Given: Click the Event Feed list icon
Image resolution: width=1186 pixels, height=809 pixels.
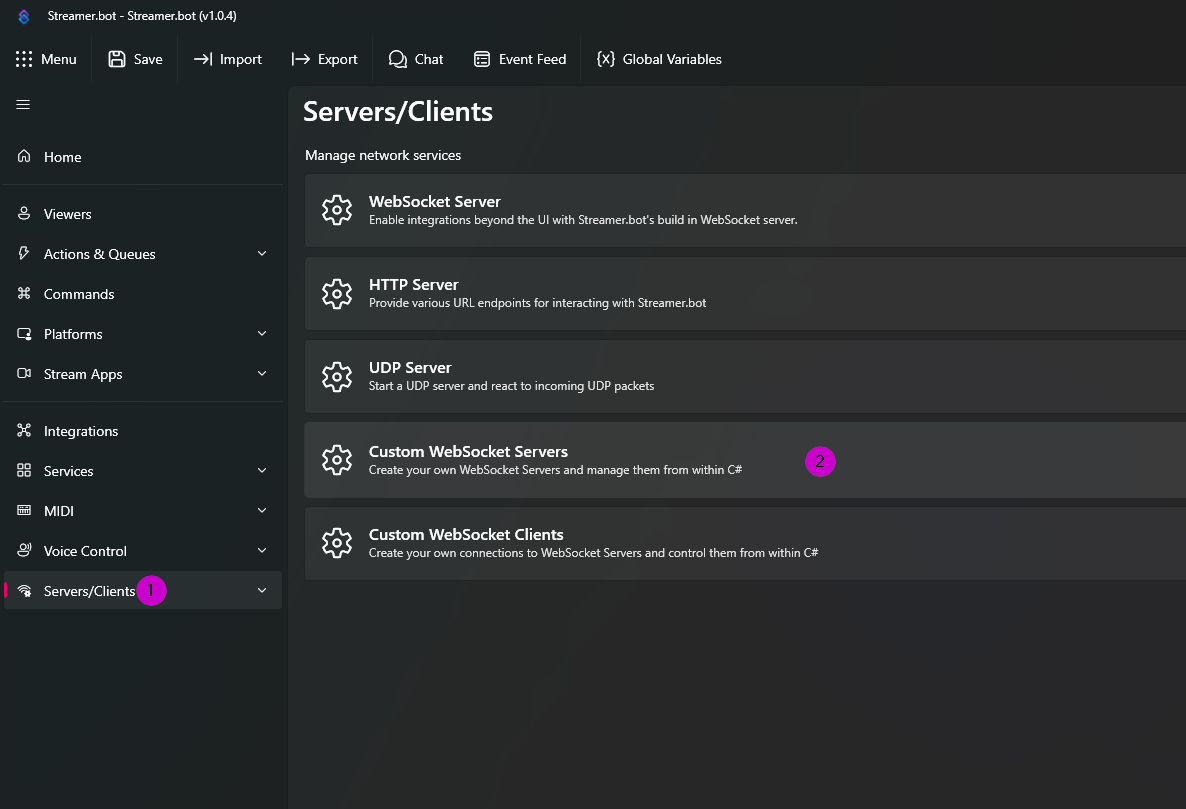Looking at the screenshot, I should point(482,59).
